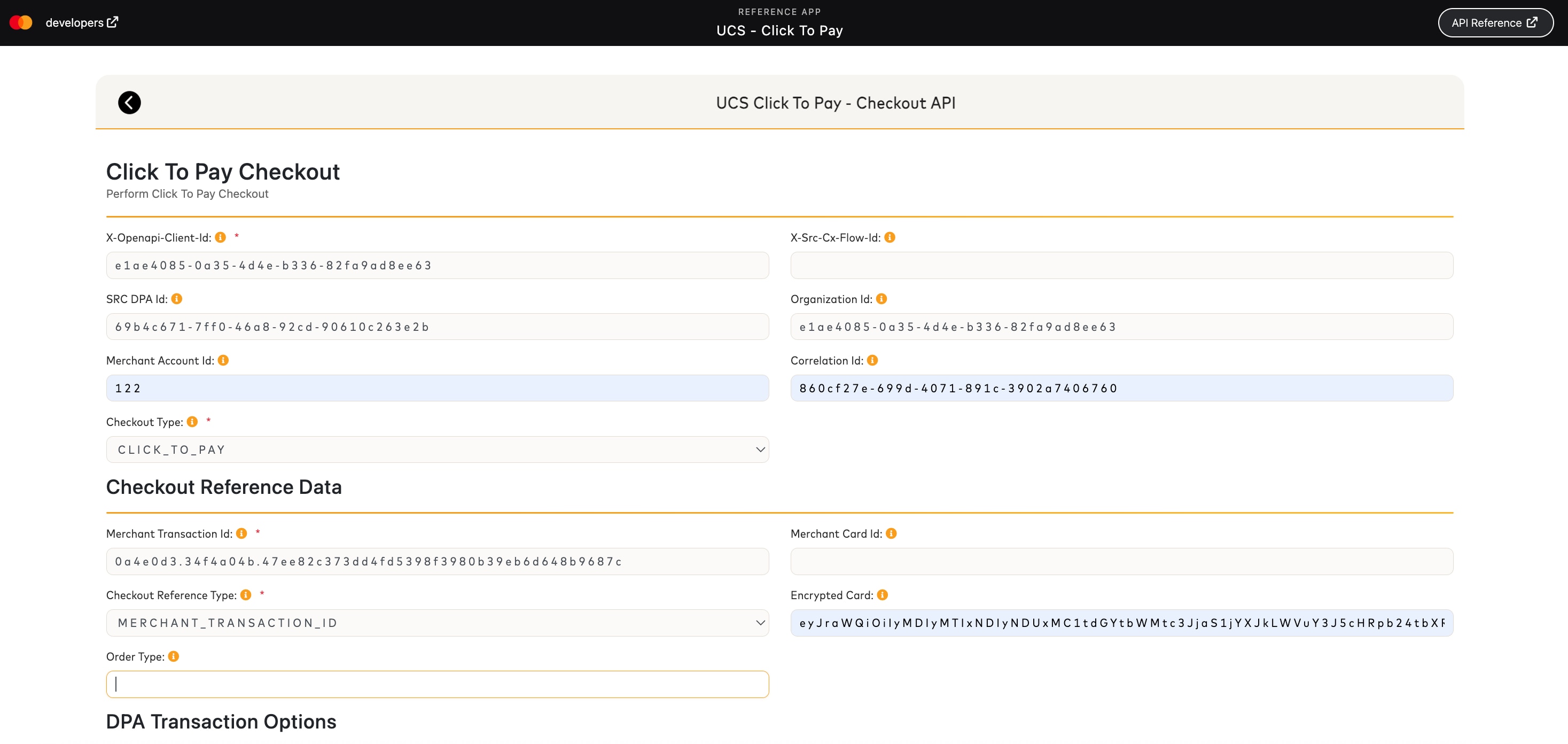
Task: Click info icon next to Checkout Type
Action: [x=192, y=421]
